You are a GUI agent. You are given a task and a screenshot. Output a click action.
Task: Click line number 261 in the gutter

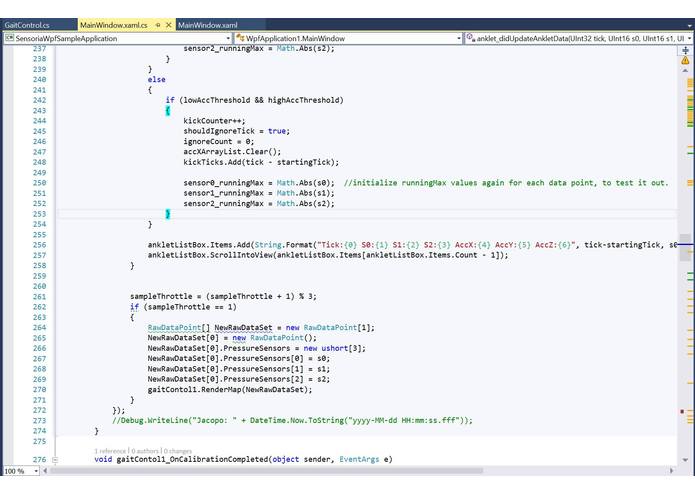pyautogui.click(x=39, y=296)
